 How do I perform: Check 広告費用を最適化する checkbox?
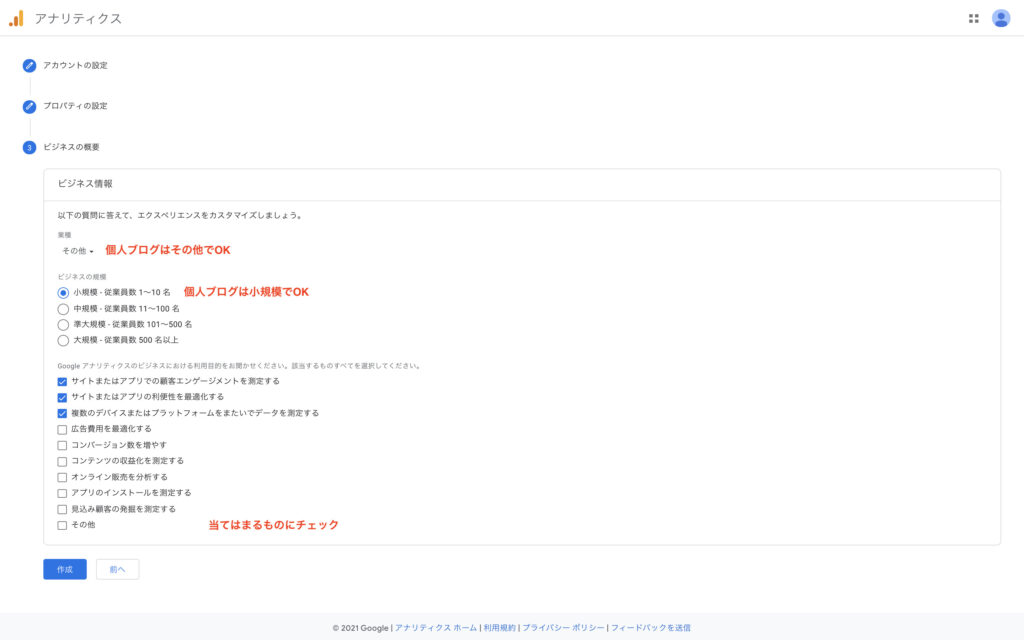click(x=62, y=429)
